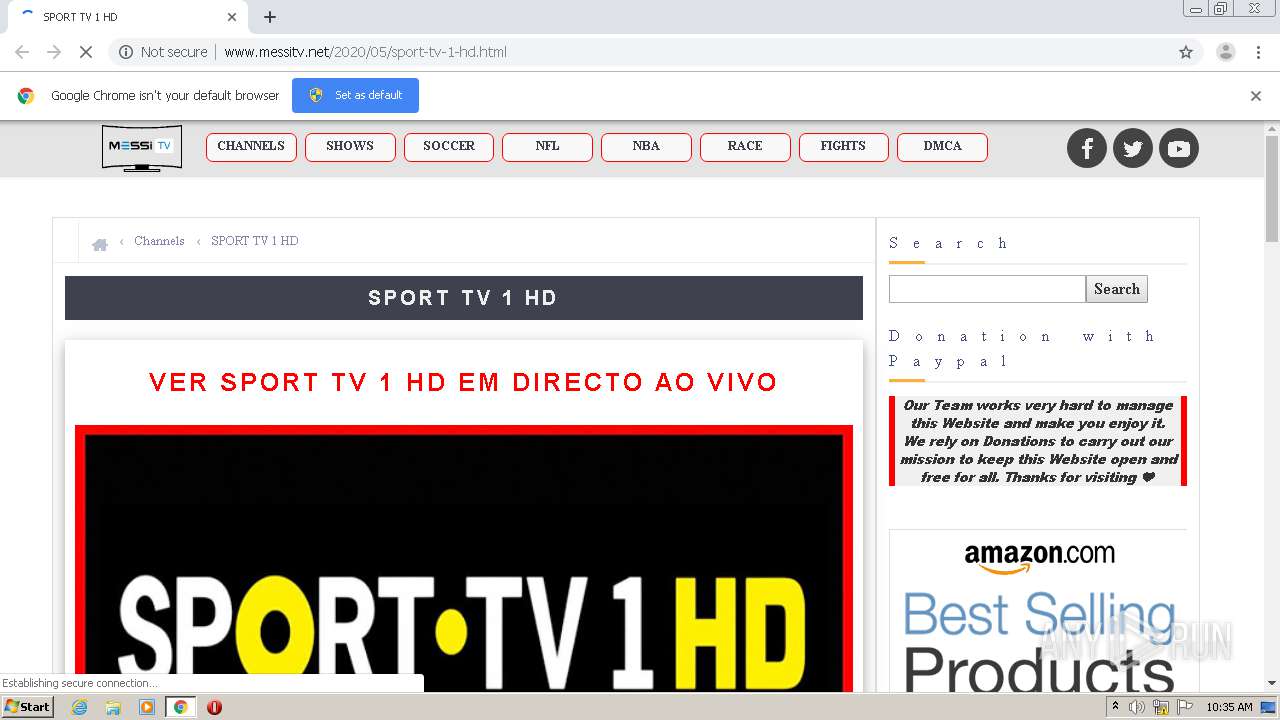Switch to Chrome in the taskbar
1280x720 pixels.
(180, 707)
